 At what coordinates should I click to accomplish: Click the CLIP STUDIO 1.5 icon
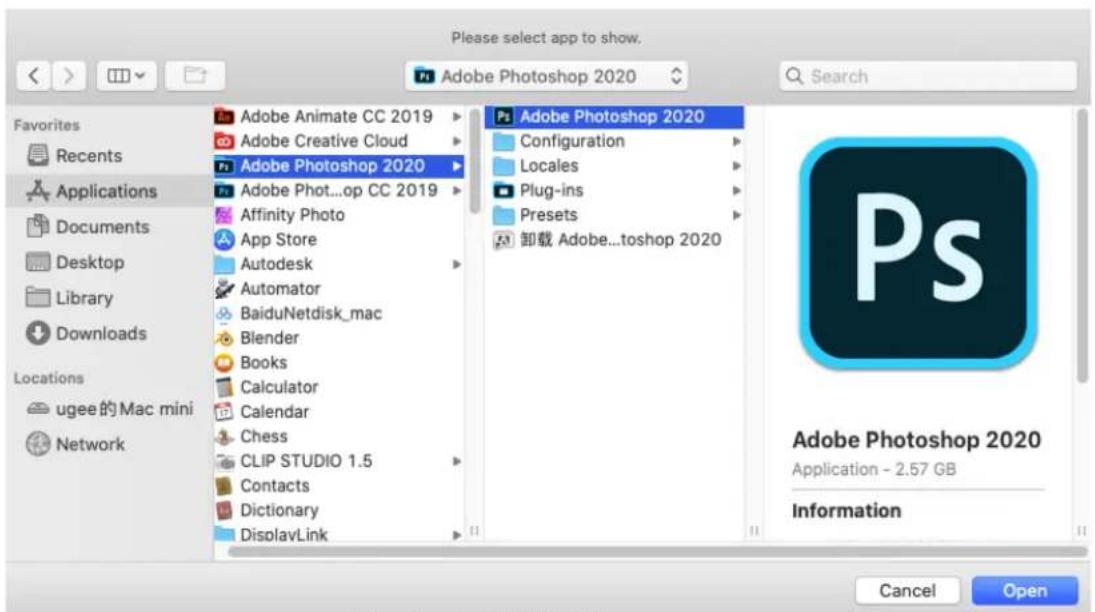(224, 461)
